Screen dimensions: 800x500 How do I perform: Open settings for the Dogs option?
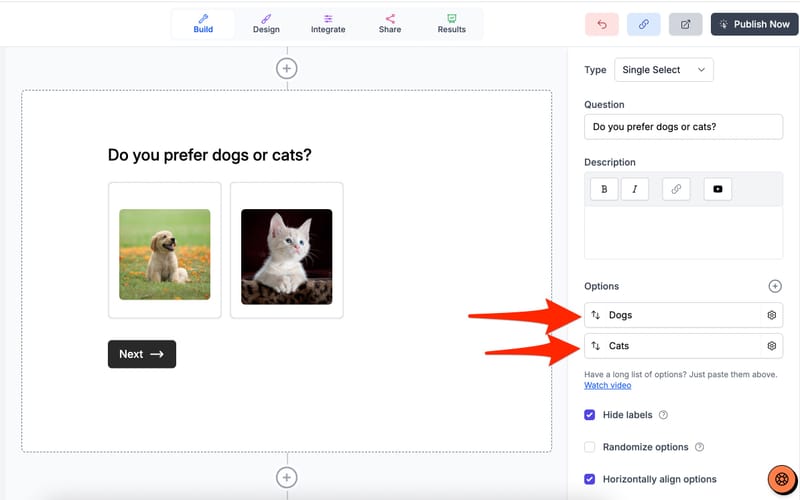771,315
